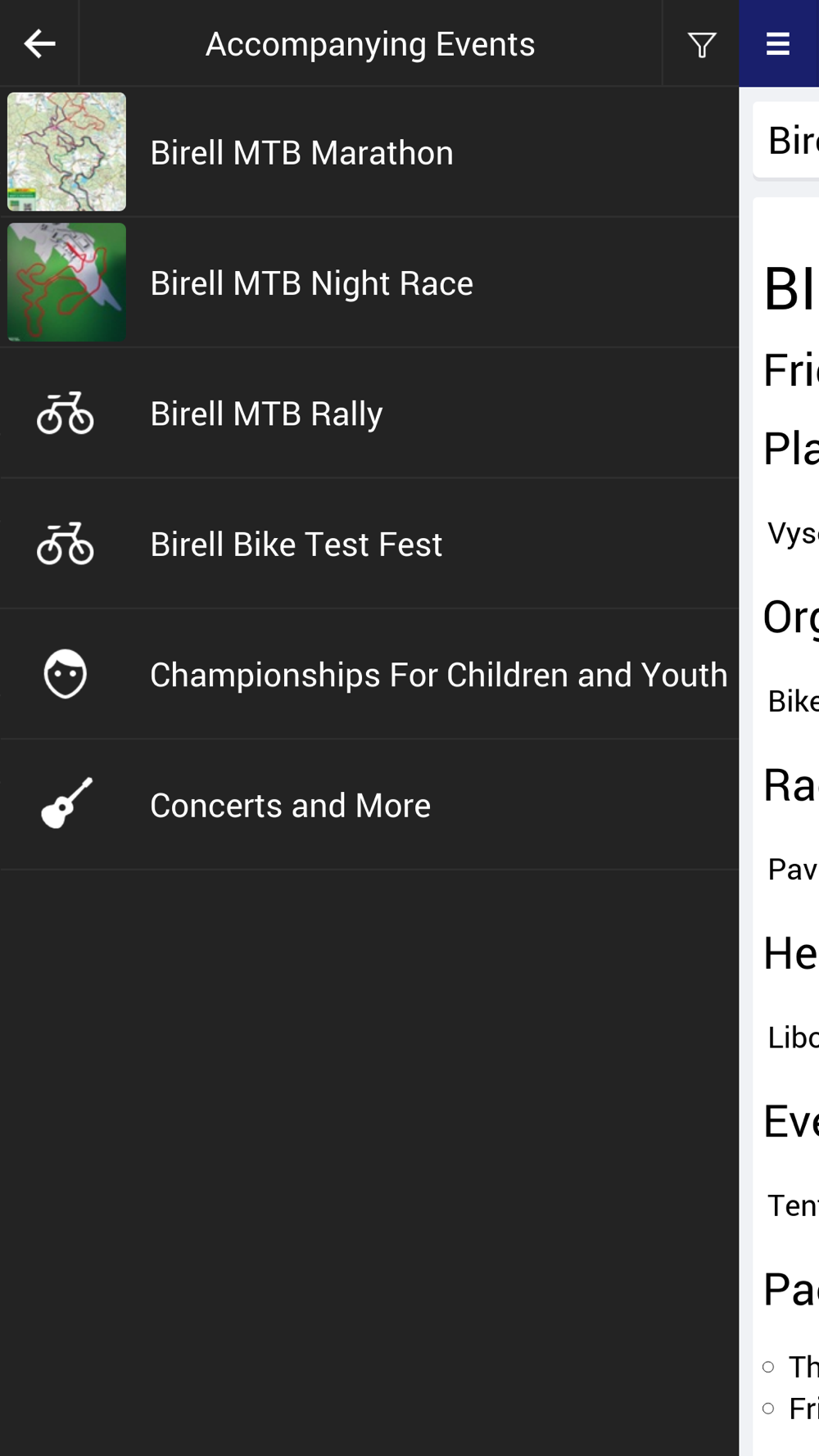Click the bicycle icon beside Bike Test Fest
The height and width of the screenshot is (1456, 819).
pos(66,544)
